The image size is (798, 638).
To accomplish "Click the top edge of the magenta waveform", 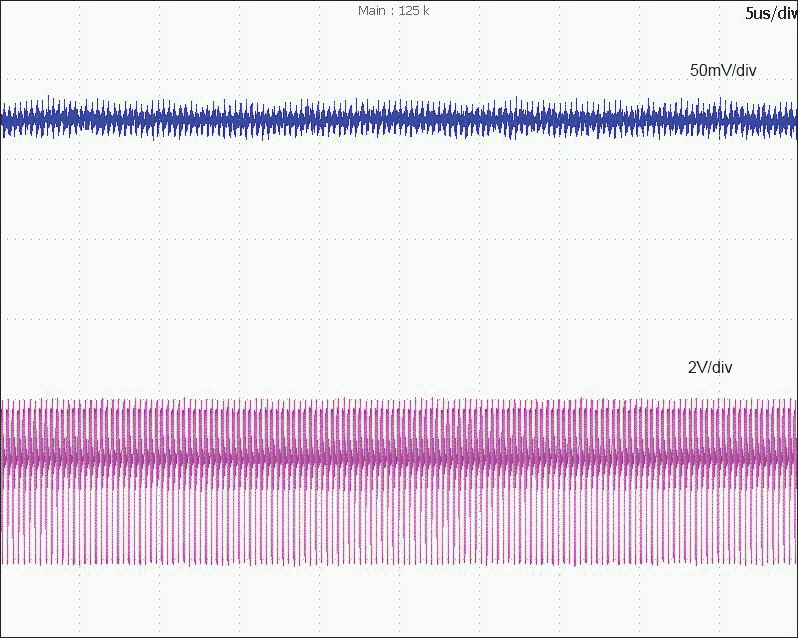I will [400, 402].
